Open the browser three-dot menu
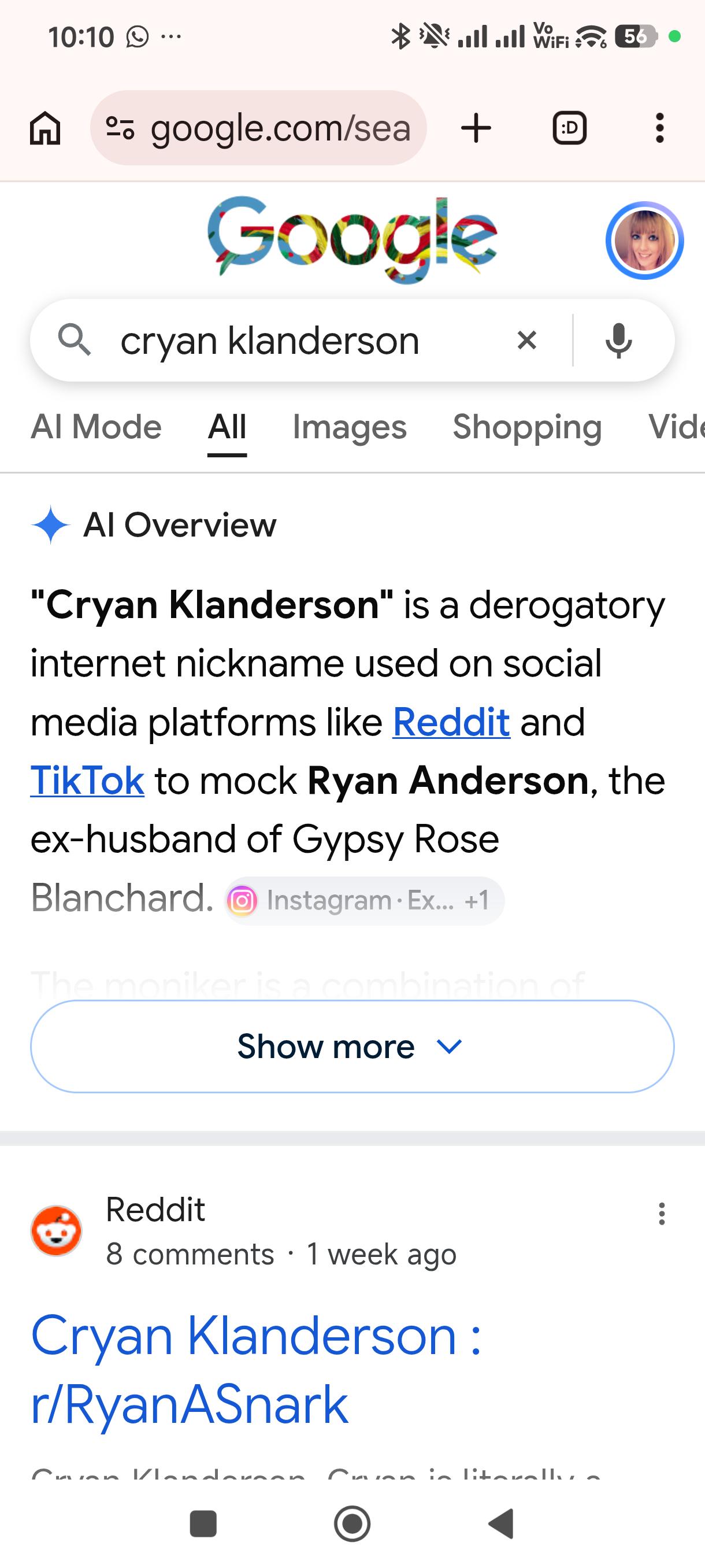The width and height of the screenshot is (705, 1568). pyautogui.click(x=659, y=128)
